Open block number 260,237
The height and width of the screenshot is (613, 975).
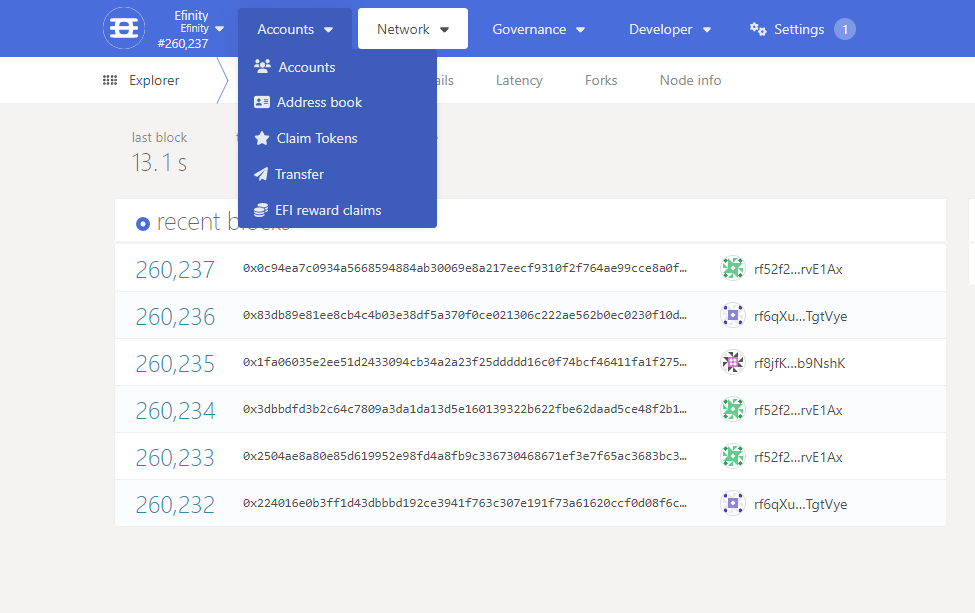pos(175,269)
